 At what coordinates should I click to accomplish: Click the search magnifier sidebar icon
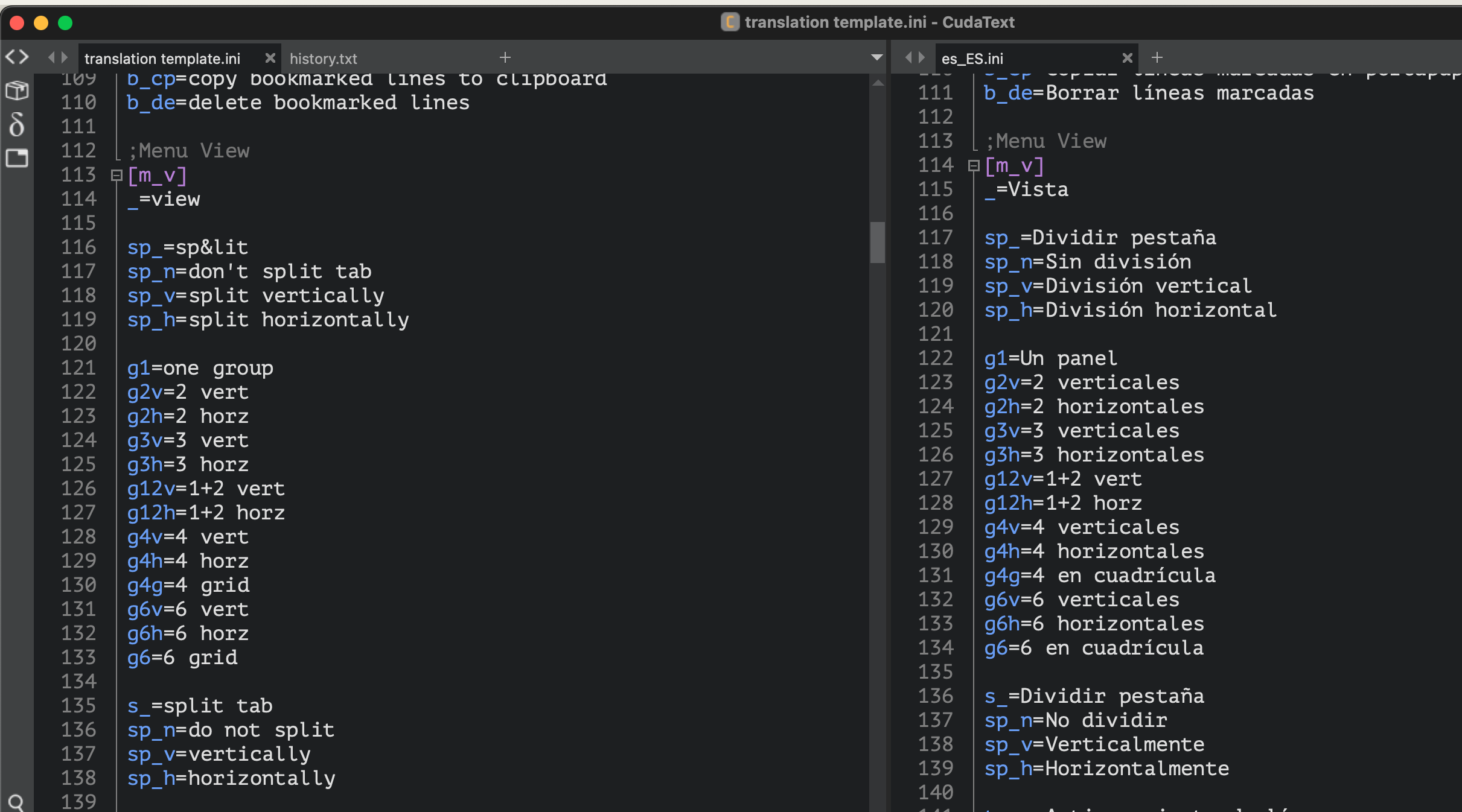[17, 802]
